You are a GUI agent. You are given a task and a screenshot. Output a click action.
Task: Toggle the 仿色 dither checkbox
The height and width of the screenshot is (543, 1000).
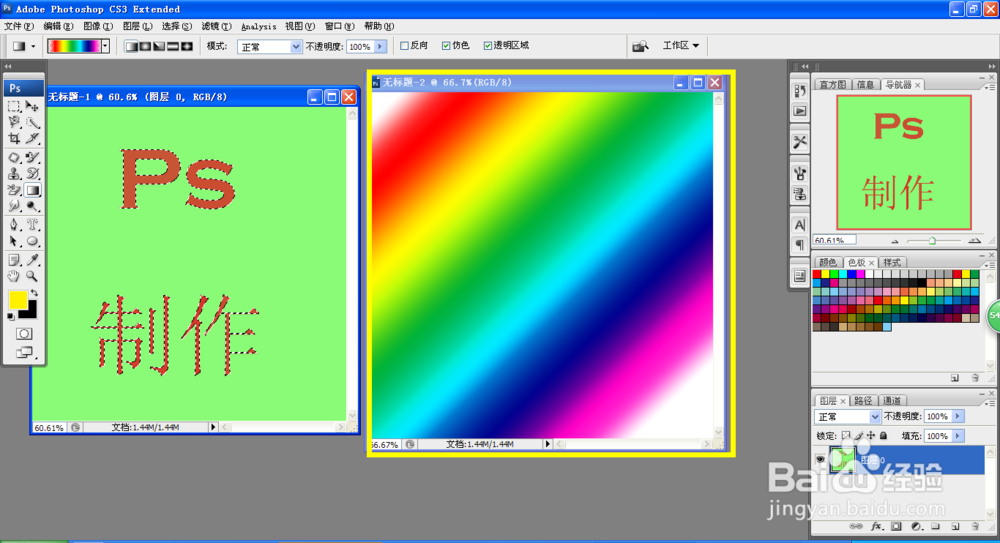tap(446, 45)
